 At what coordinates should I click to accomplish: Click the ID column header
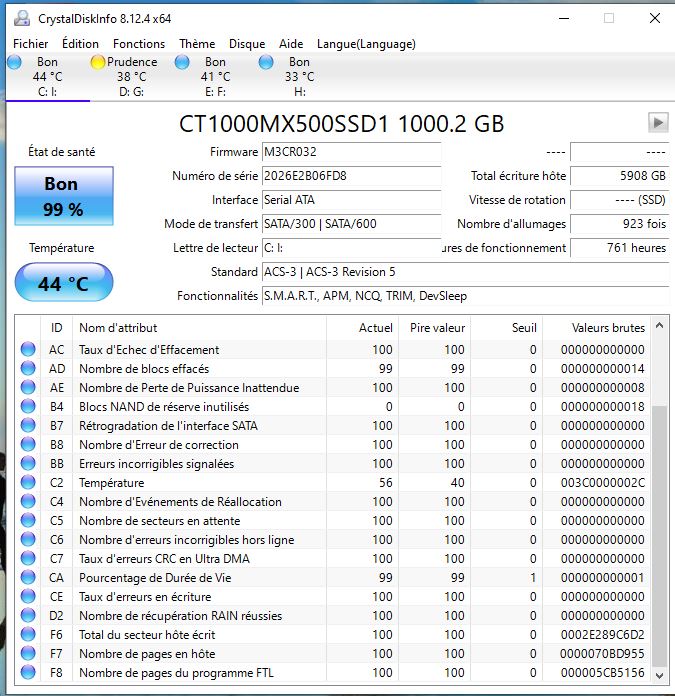point(57,328)
